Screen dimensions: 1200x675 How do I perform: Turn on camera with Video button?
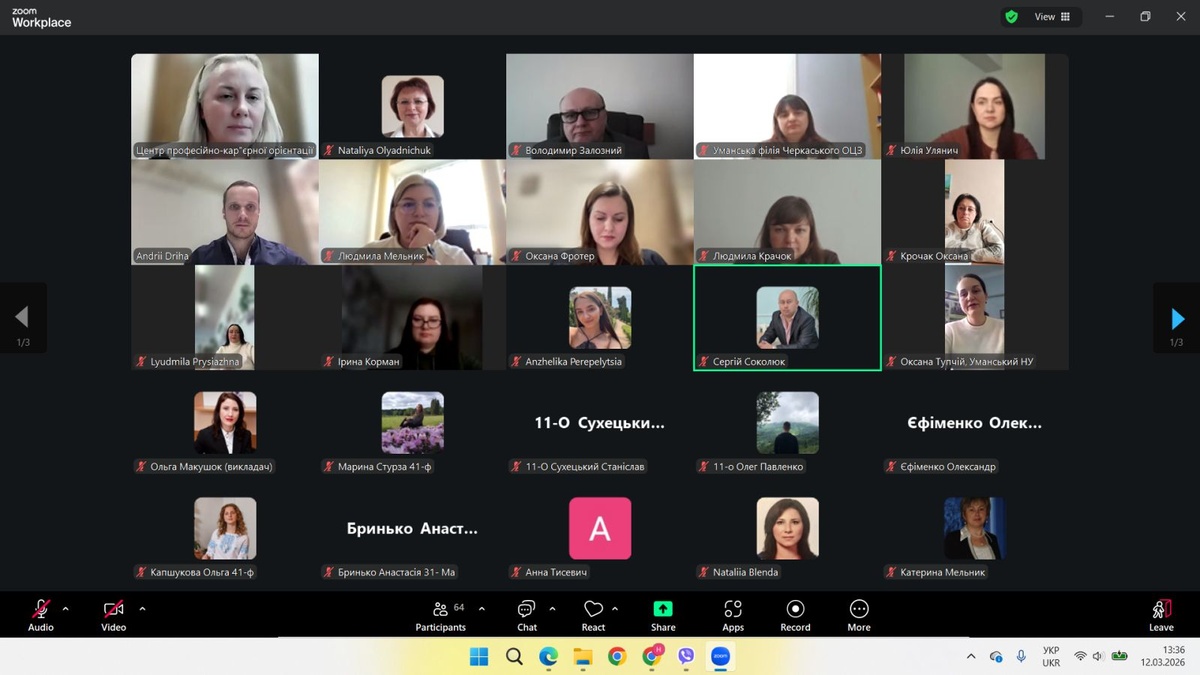114,615
